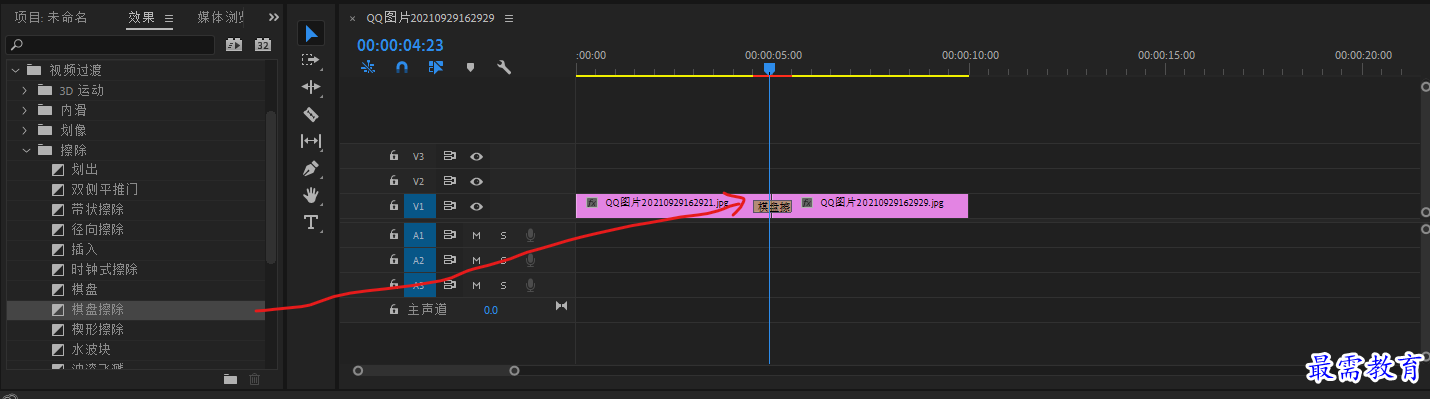This screenshot has width=1430, height=399.
Task: Click master track output meter icon
Action: pyautogui.click(x=561, y=306)
